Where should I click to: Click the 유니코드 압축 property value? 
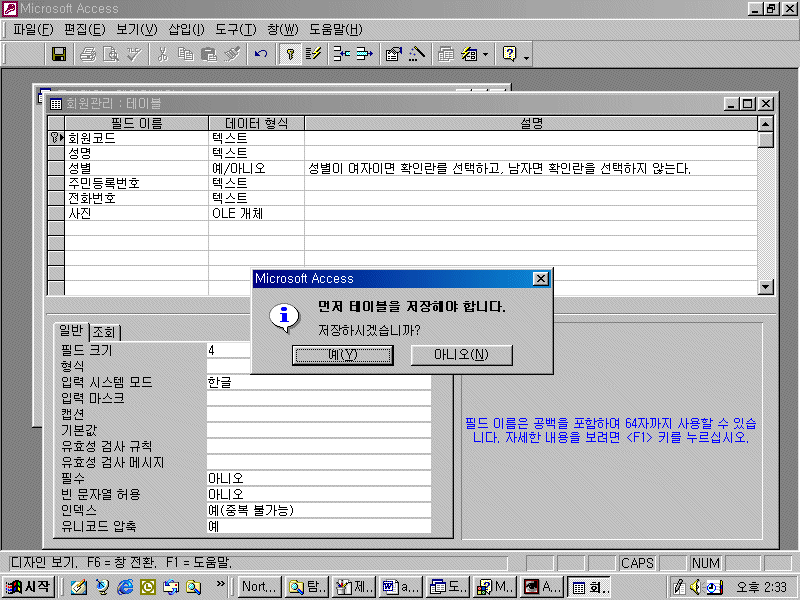319,526
